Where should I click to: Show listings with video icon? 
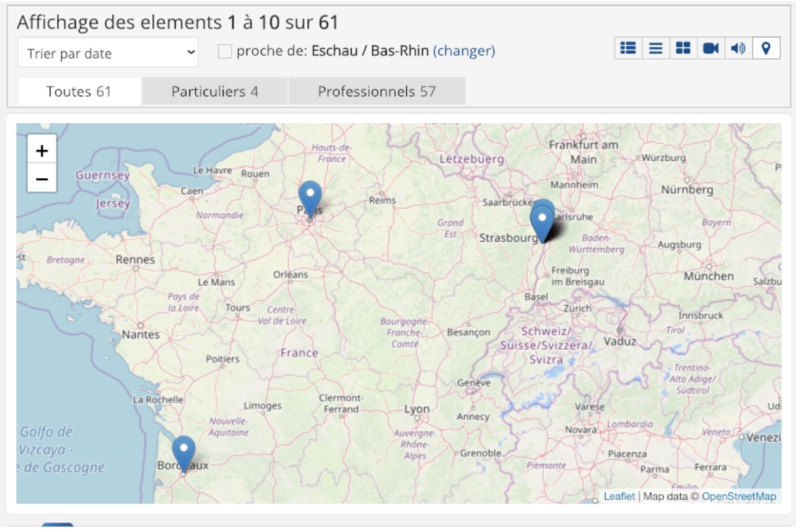(x=711, y=48)
